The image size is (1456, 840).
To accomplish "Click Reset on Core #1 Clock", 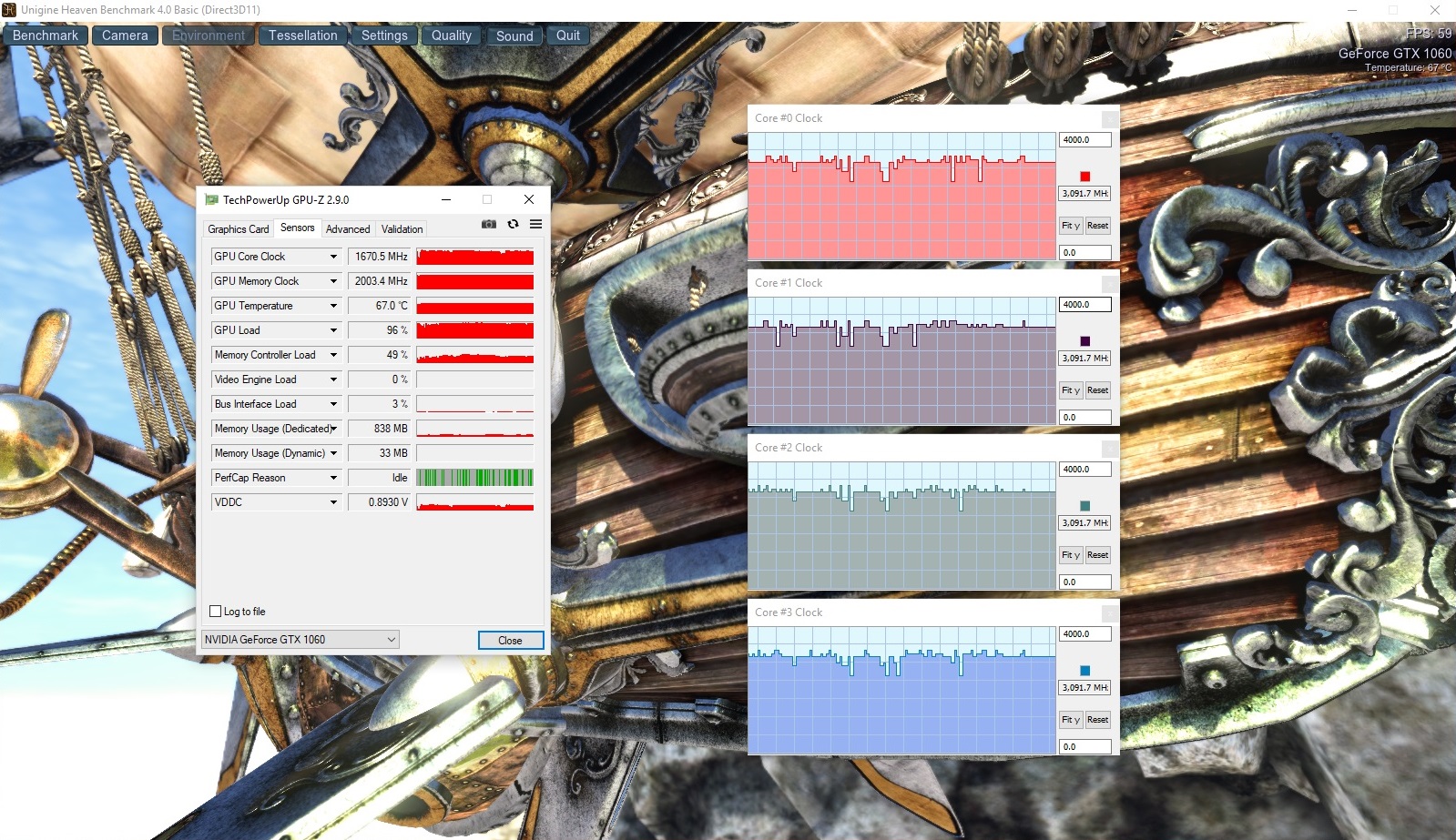I will coord(1098,390).
